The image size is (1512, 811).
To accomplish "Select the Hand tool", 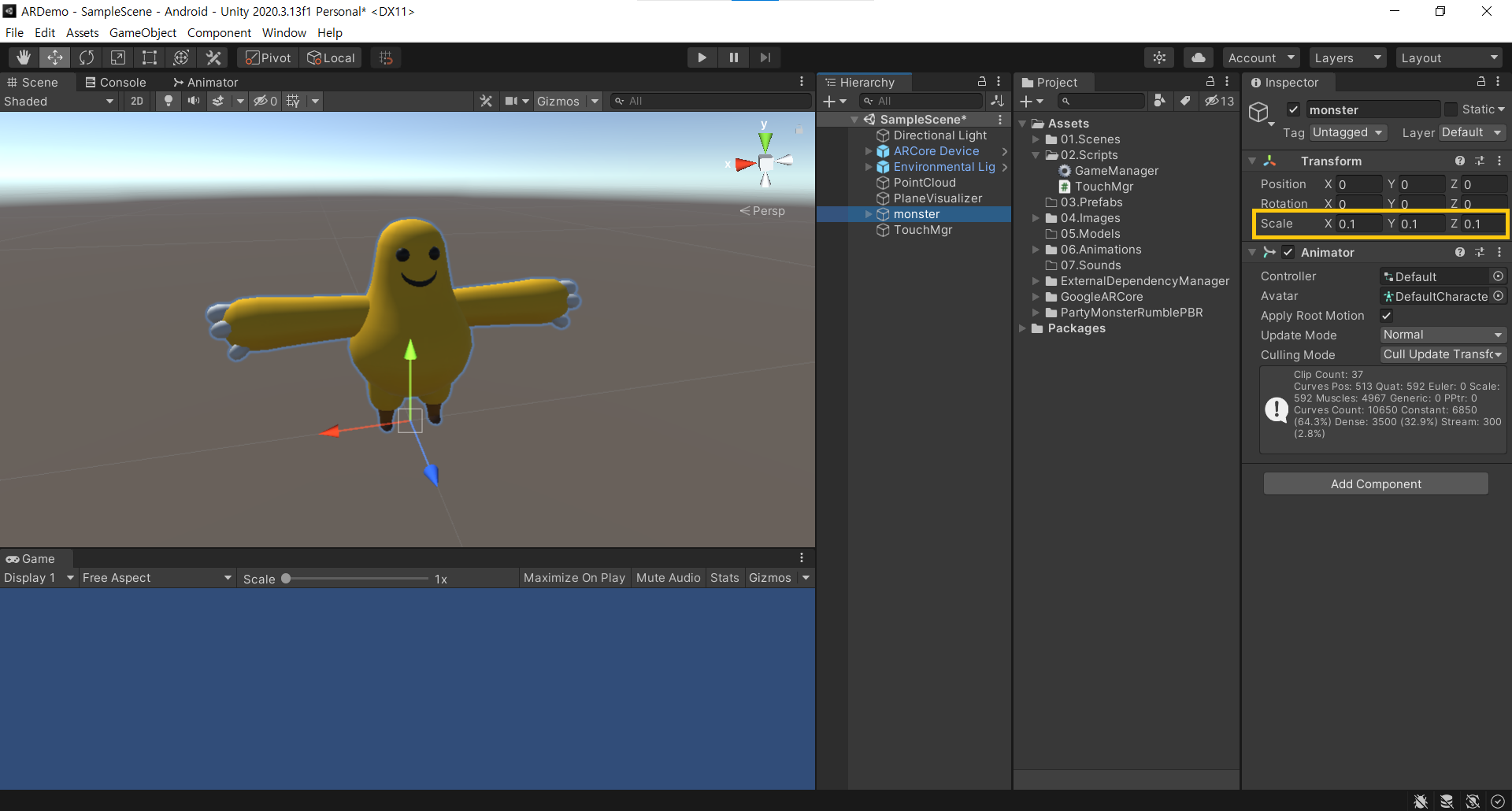I will [24, 57].
